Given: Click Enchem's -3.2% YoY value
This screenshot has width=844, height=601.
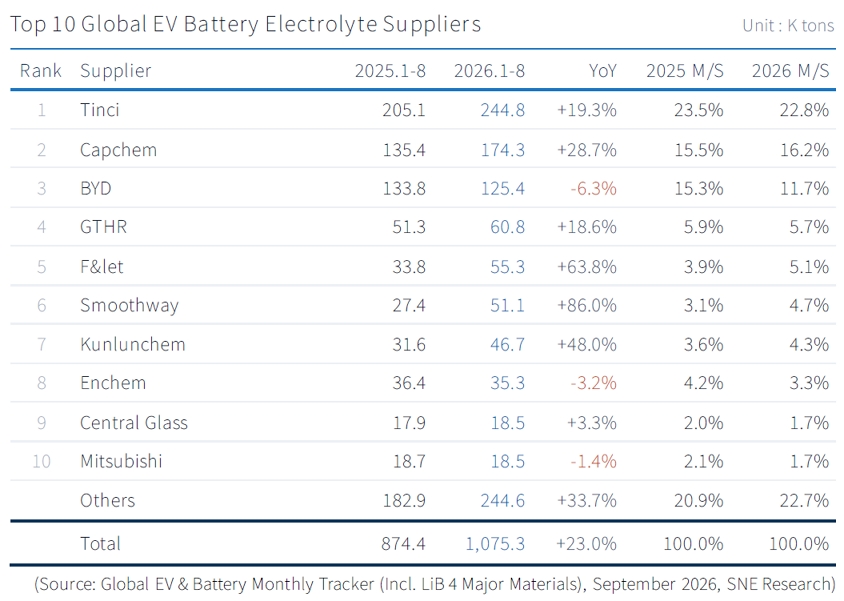Looking at the screenshot, I should [x=593, y=383].
